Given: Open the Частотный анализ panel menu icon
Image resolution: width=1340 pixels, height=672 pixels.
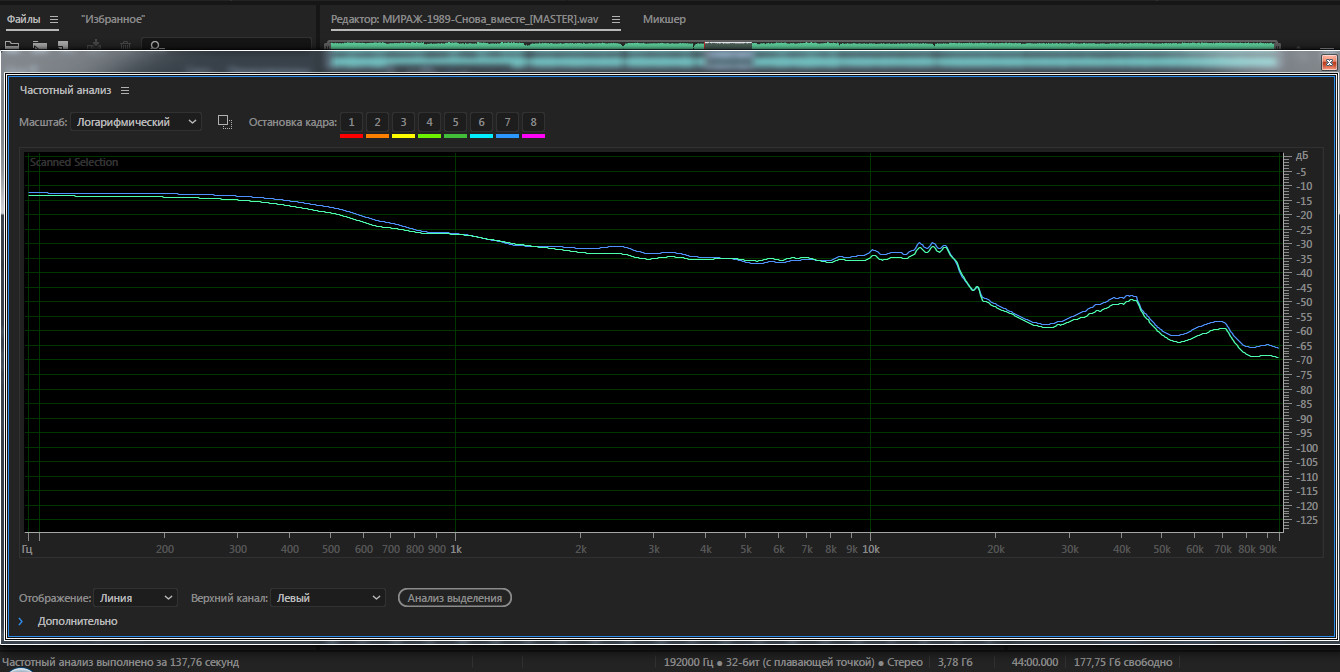Looking at the screenshot, I should (x=125, y=90).
